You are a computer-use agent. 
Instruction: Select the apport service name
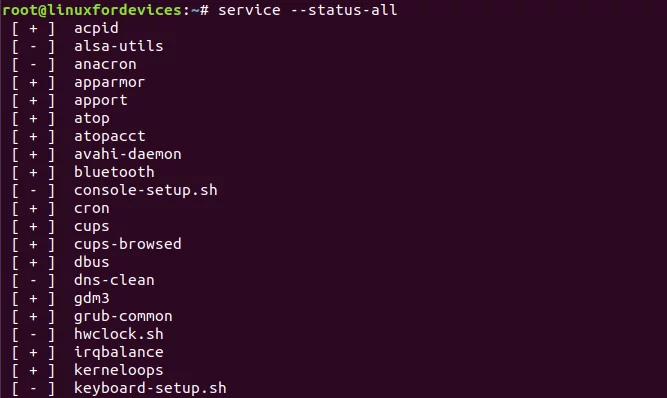(100, 100)
